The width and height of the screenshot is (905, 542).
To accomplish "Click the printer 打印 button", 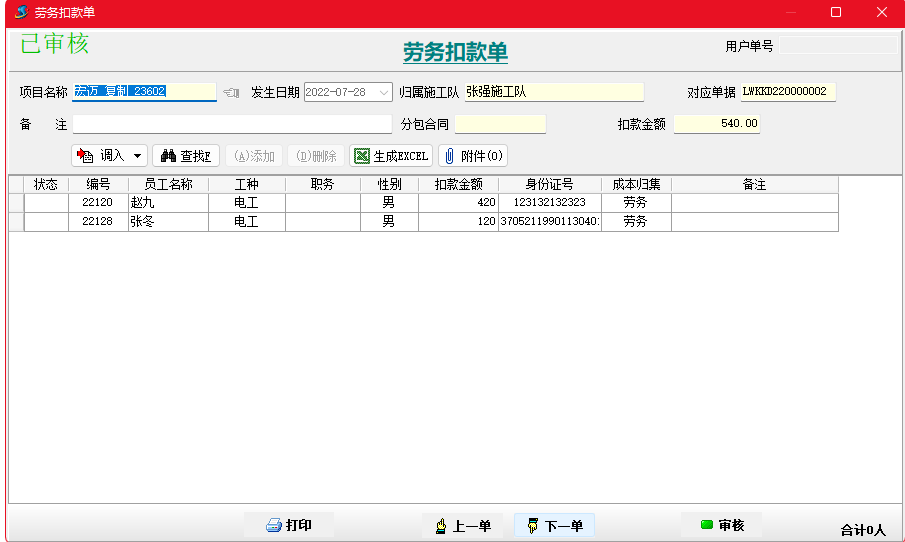I will [x=289, y=525].
